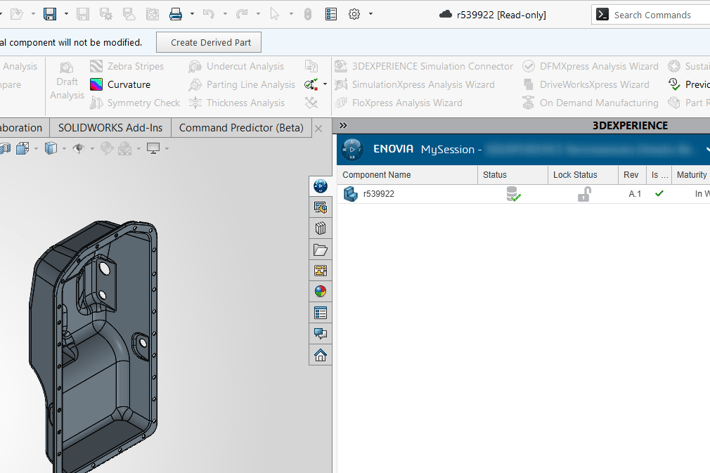Expand the Options gear dropdown arrow
The height and width of the screenshot is (473, 710).
coord(371,14)
